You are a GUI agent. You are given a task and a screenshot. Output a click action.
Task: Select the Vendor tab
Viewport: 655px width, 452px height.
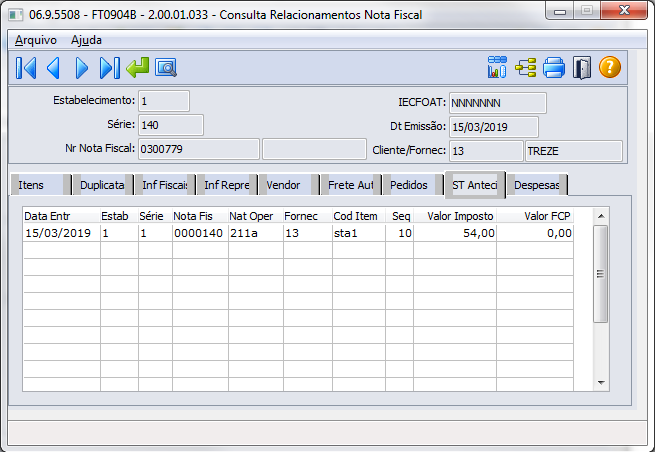[x=289, y=185]
